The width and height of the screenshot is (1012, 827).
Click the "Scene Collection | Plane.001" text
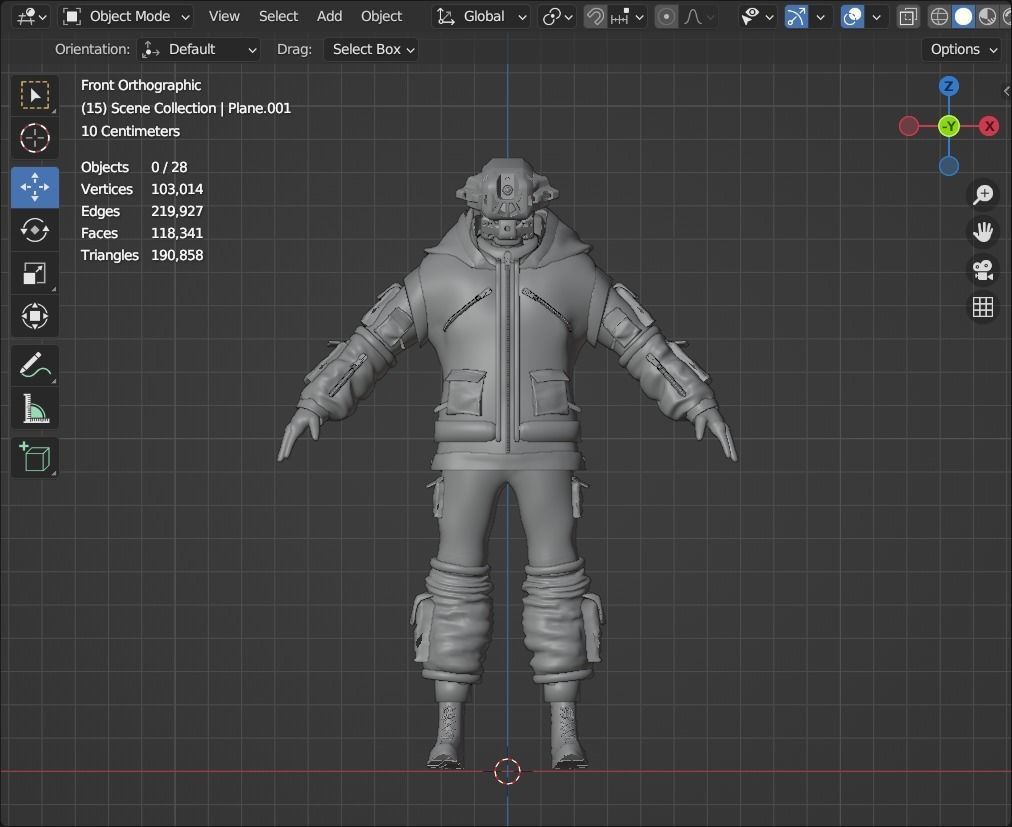201,108
